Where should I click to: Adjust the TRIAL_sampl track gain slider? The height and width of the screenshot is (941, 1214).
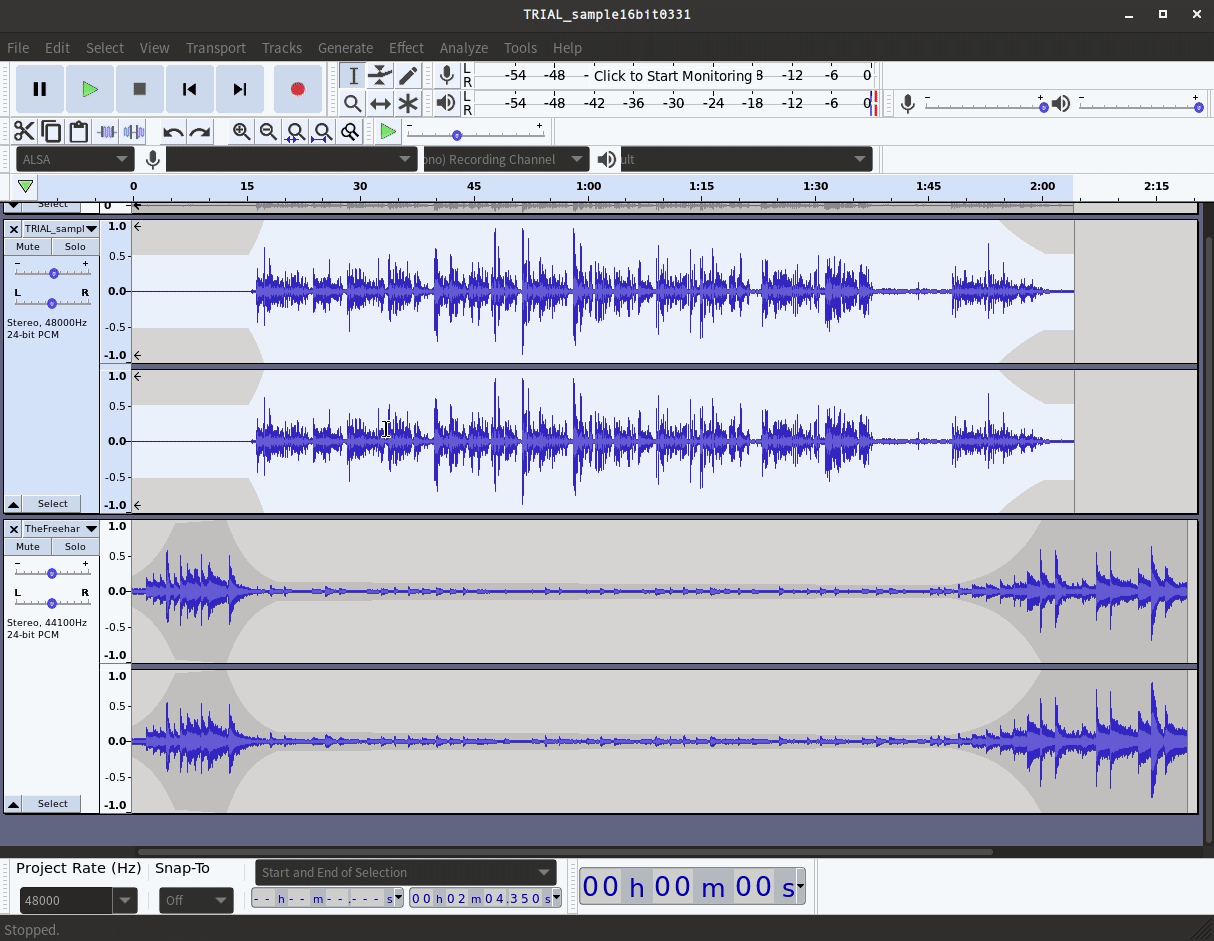pyautogui.click(x=52, y=272)
